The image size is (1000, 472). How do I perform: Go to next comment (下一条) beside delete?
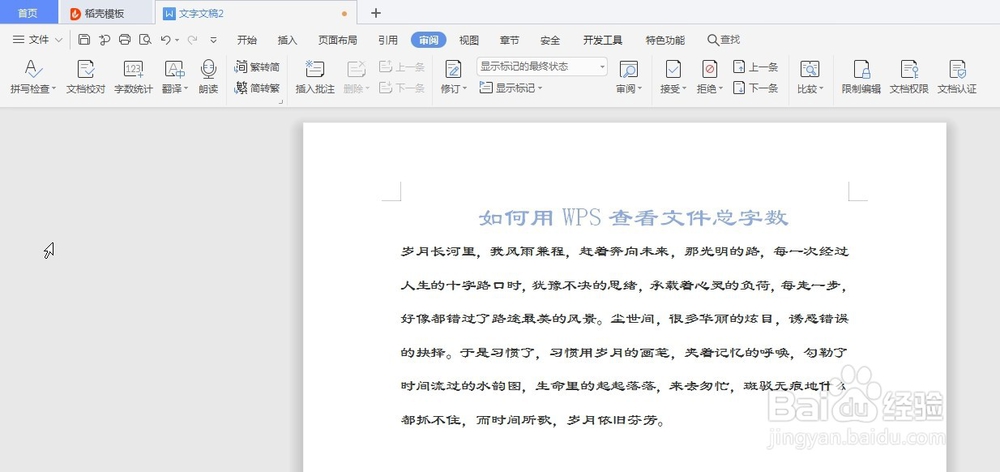(x=402, y=88)
